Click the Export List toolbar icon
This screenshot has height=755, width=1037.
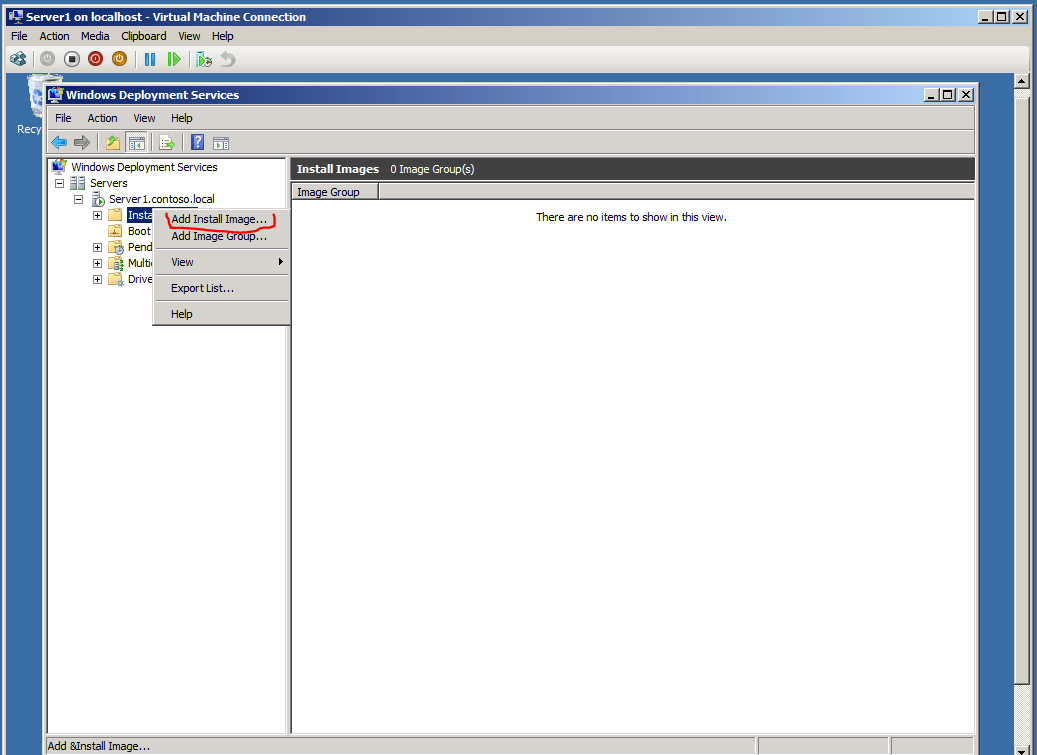[x=167, y=142]
